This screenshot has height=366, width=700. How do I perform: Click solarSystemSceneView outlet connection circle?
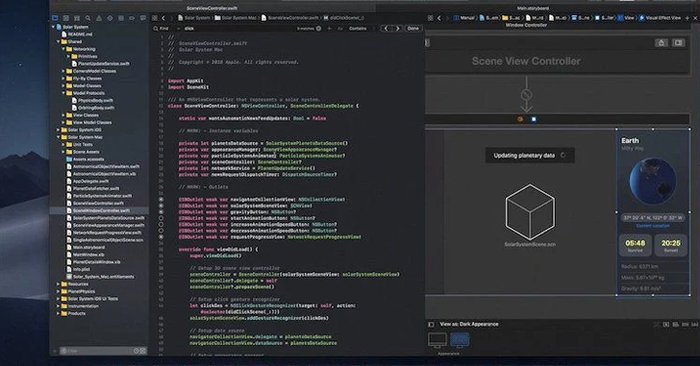click(x=161, y=206)
